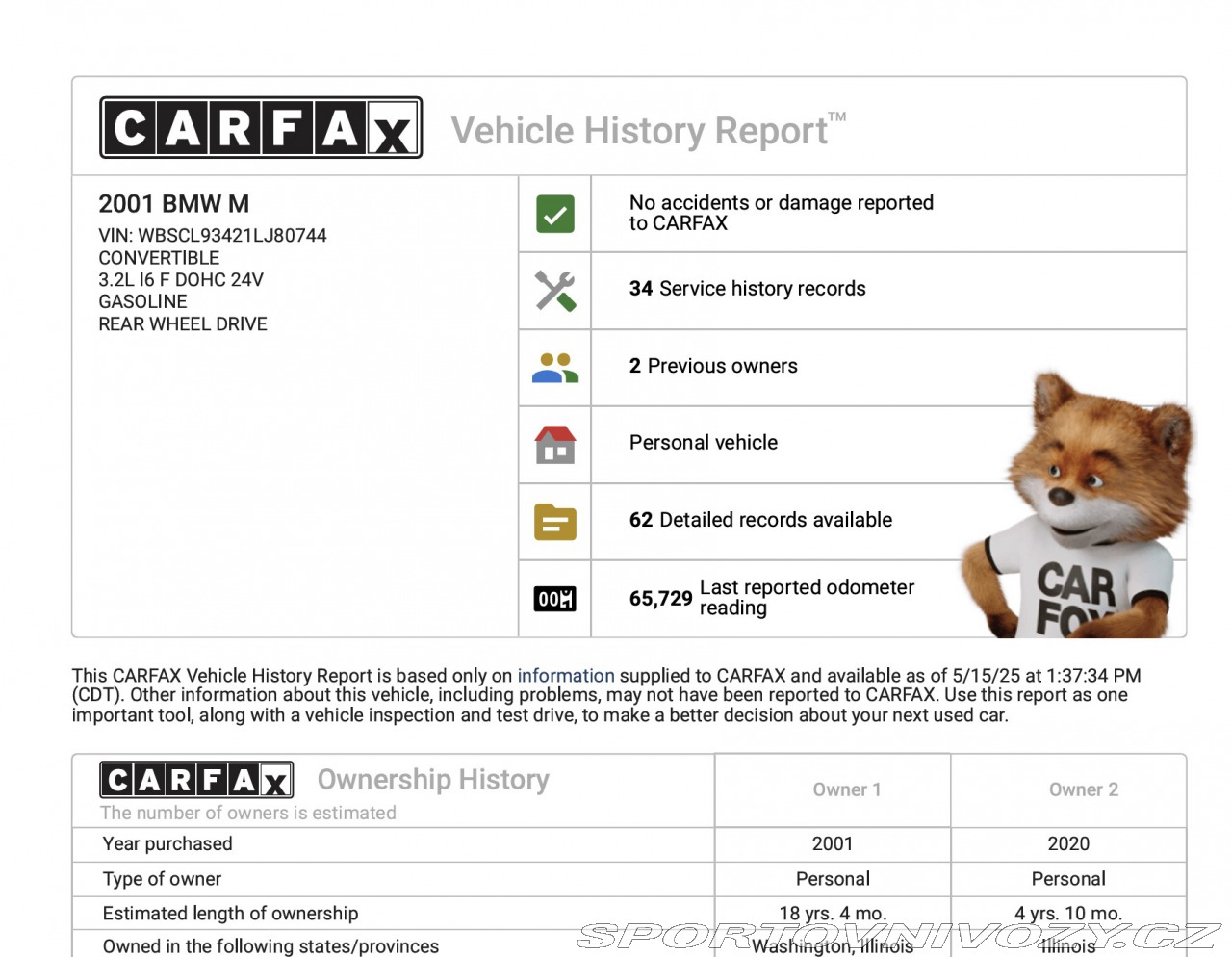Click the yellow detailed records folder icon
1232x957 pixels.
tap(555, 522)
